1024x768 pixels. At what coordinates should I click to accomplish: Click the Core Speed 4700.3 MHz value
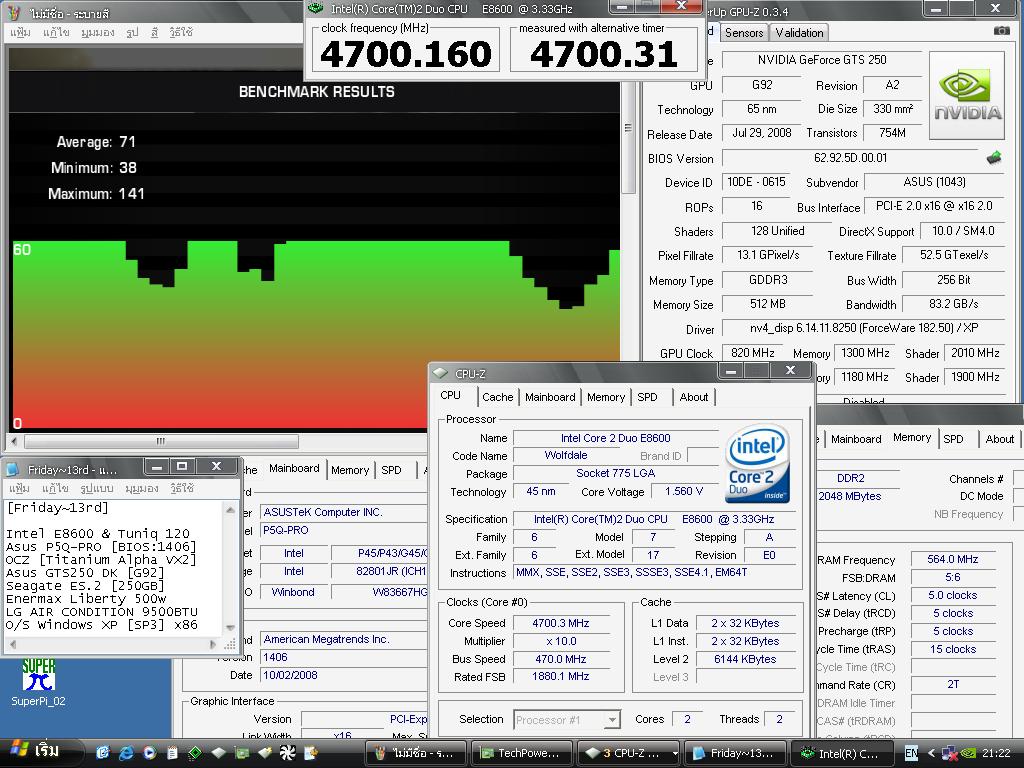coord(561,623)
